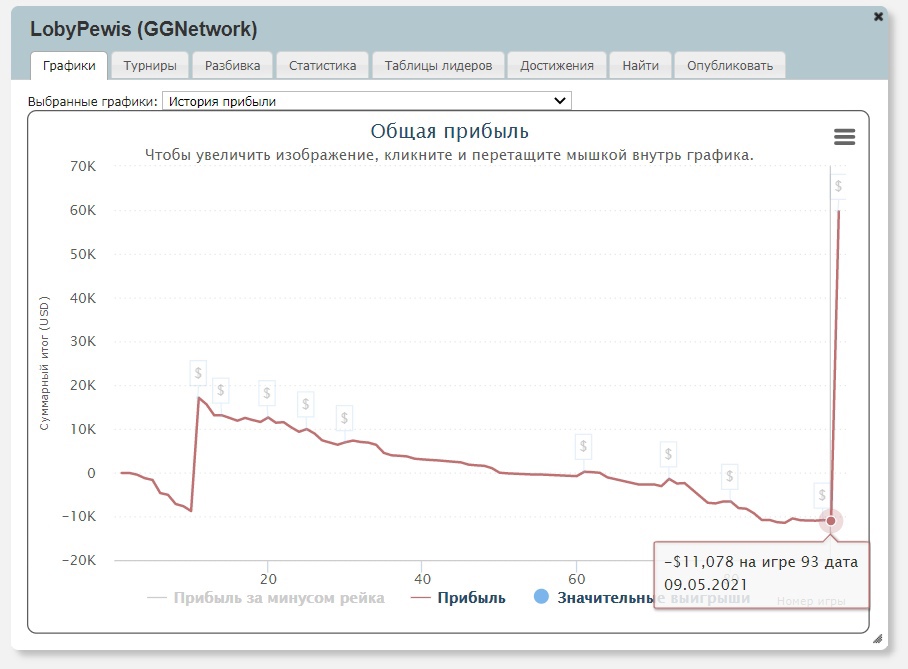This screenshot has height=669, width=908.
Task: Switch to the Турниры tab
Action: click(150, 66)
